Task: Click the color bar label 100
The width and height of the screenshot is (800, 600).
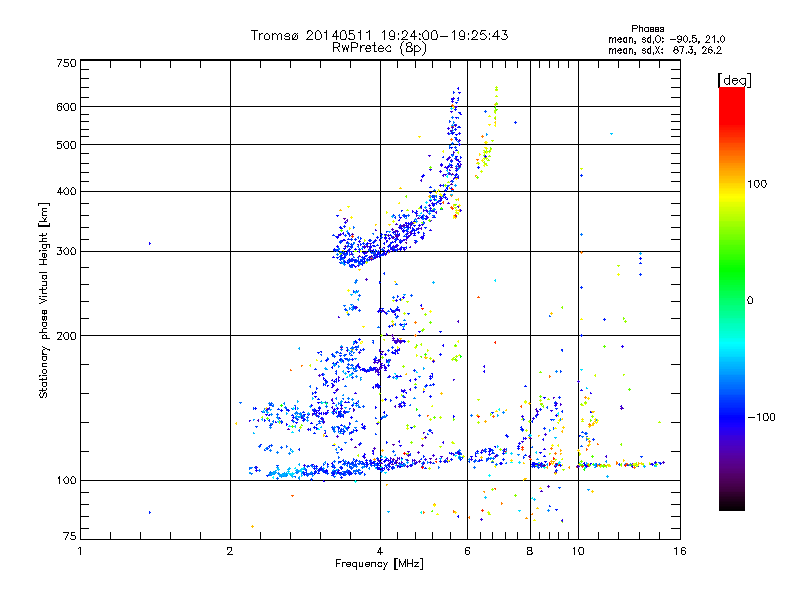Action: [757, 184]
